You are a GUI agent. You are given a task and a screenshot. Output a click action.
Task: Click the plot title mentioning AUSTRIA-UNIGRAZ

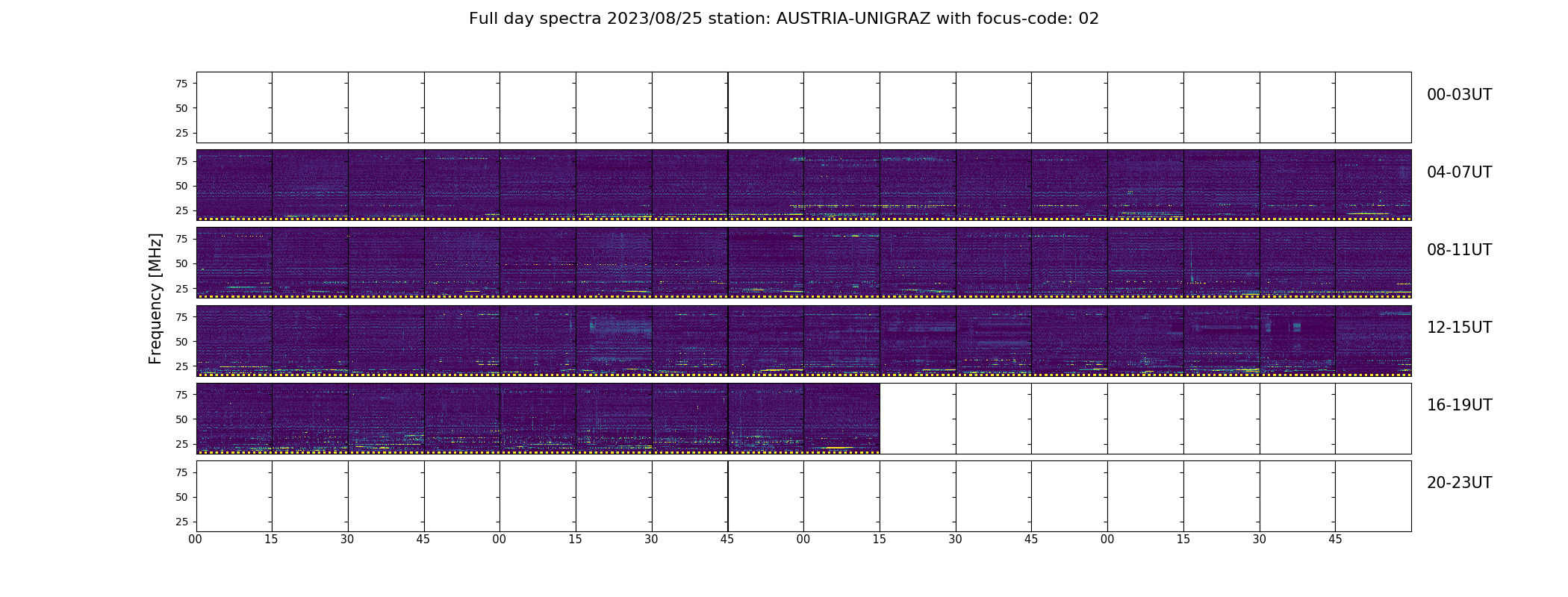[x=784, y=19]
